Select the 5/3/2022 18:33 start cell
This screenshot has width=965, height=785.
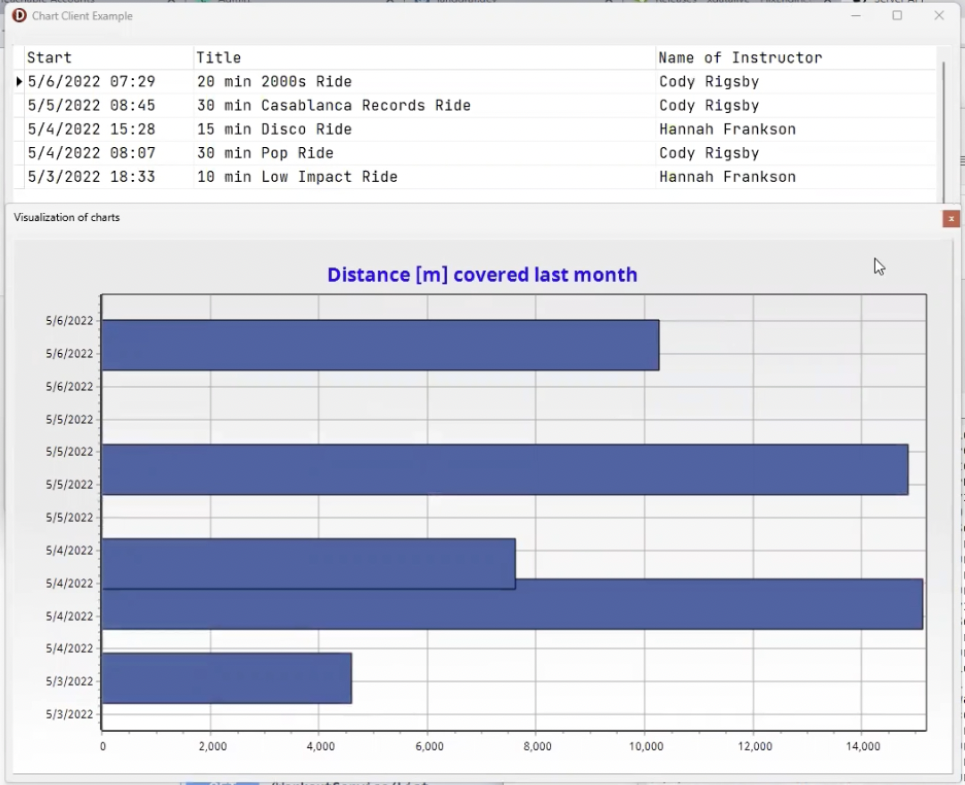[92, 177]
